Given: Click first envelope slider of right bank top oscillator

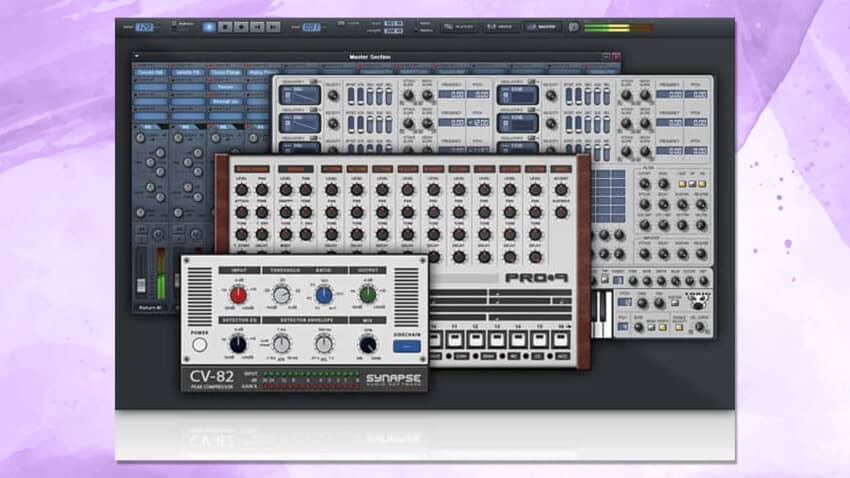Looking at the screenshot, I should coord(569,96).
